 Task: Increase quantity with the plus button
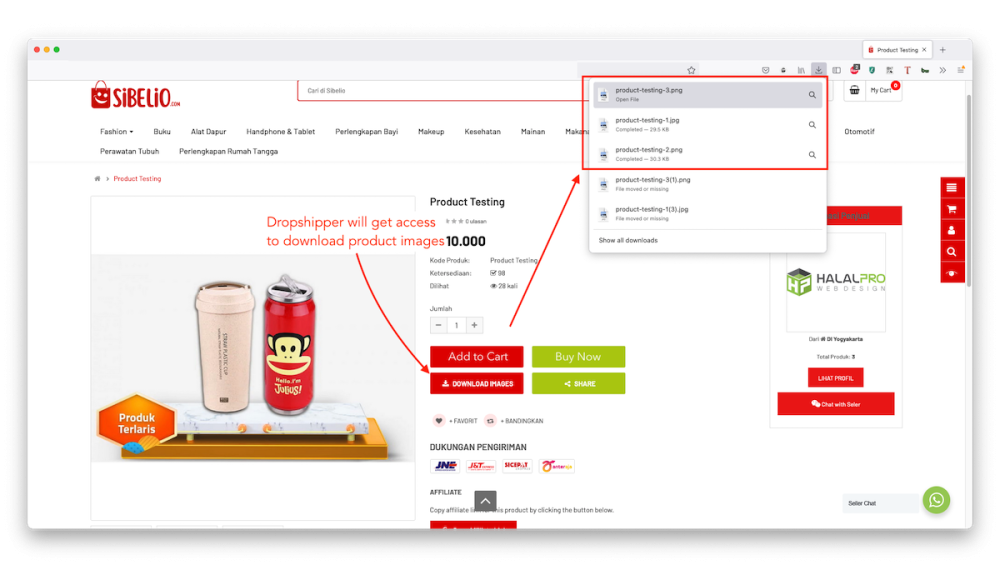point(474,325)
